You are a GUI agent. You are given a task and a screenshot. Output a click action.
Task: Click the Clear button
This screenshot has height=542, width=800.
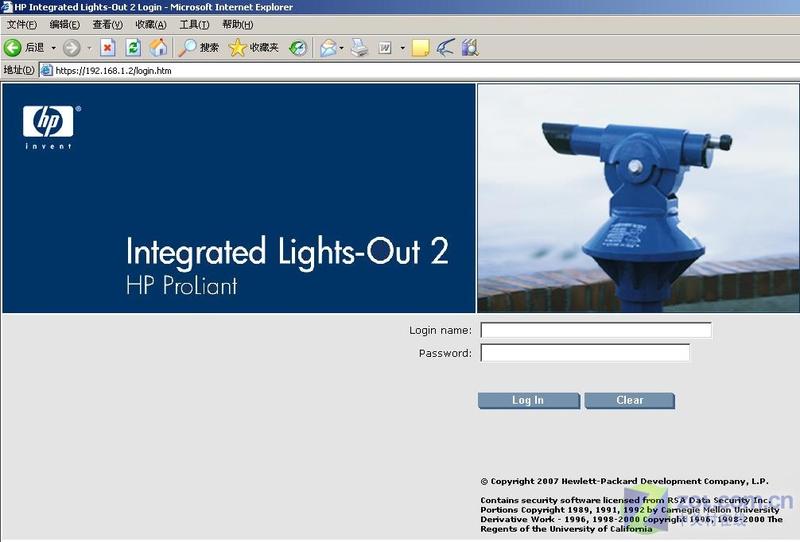(630, 401)
